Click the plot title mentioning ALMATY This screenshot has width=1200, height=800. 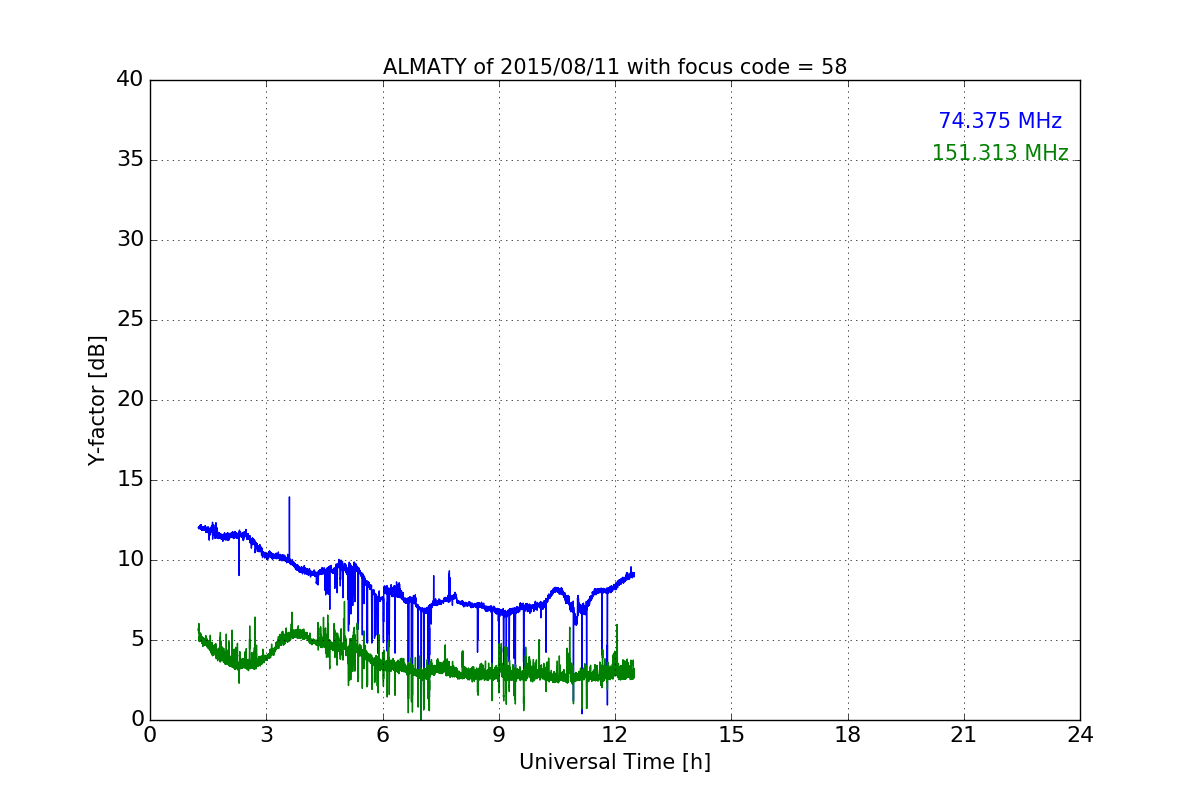click(615, 67)
